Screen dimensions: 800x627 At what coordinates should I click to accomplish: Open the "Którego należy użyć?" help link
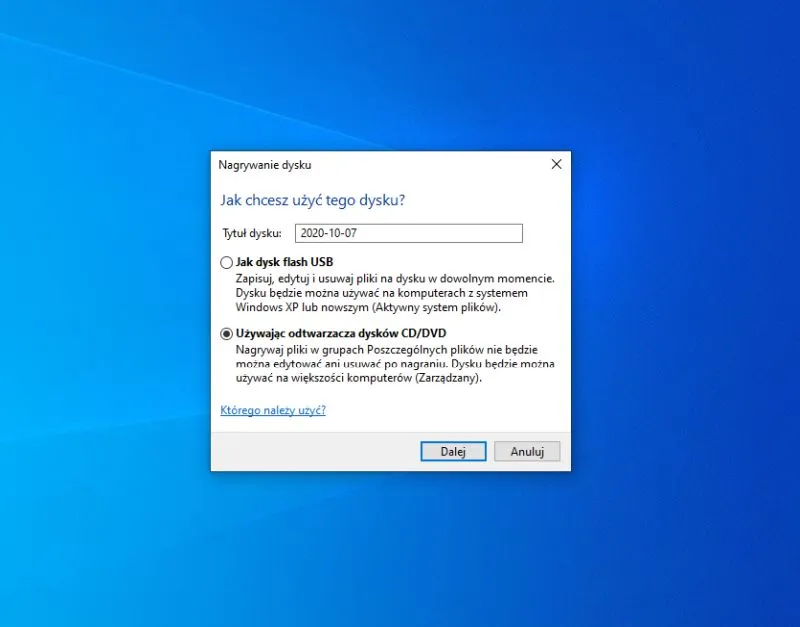click(x=273, y=410)
